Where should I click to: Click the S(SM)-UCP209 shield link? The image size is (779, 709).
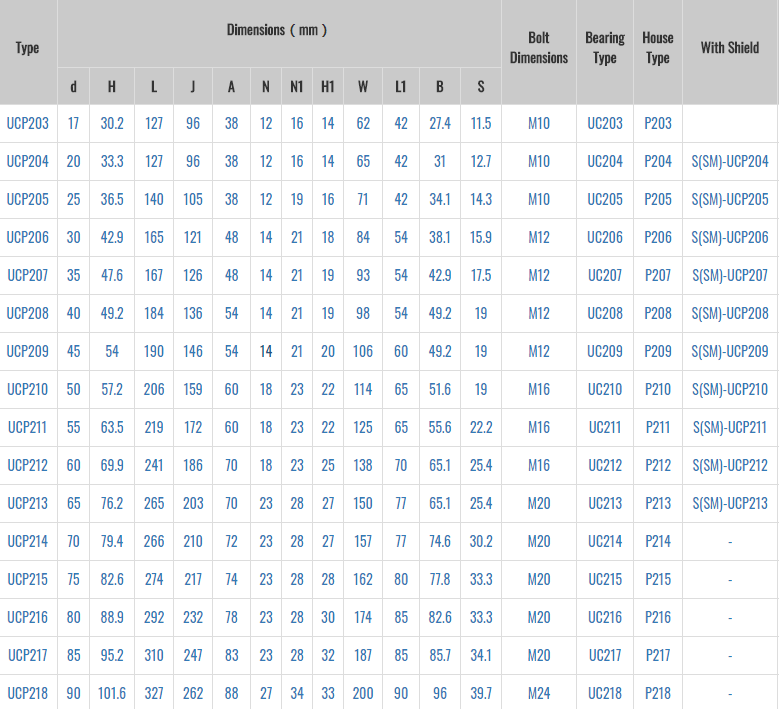[x=729, y=351]
